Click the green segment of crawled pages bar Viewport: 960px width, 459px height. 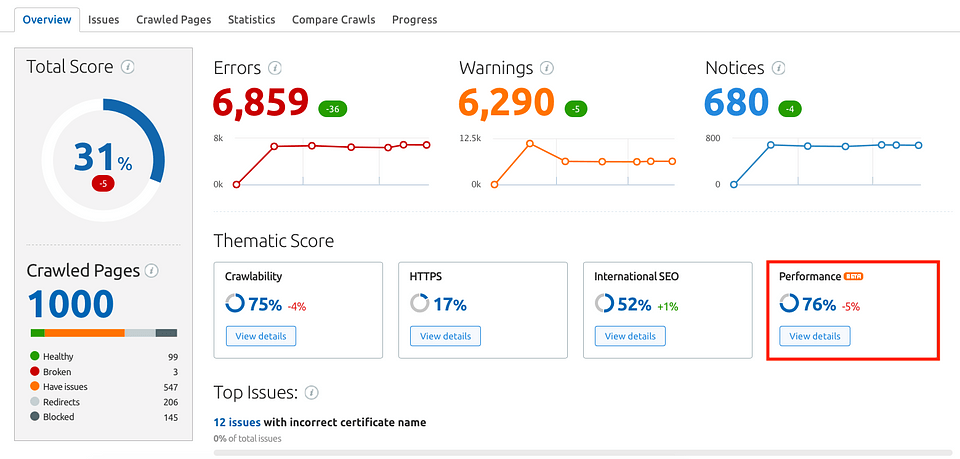(37, 333)
